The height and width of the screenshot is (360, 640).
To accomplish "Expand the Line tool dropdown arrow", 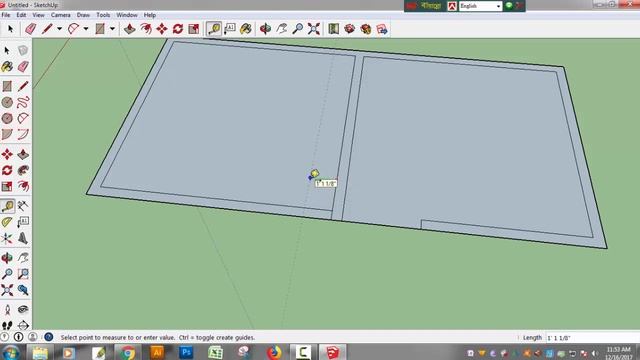I will (59, 29).
